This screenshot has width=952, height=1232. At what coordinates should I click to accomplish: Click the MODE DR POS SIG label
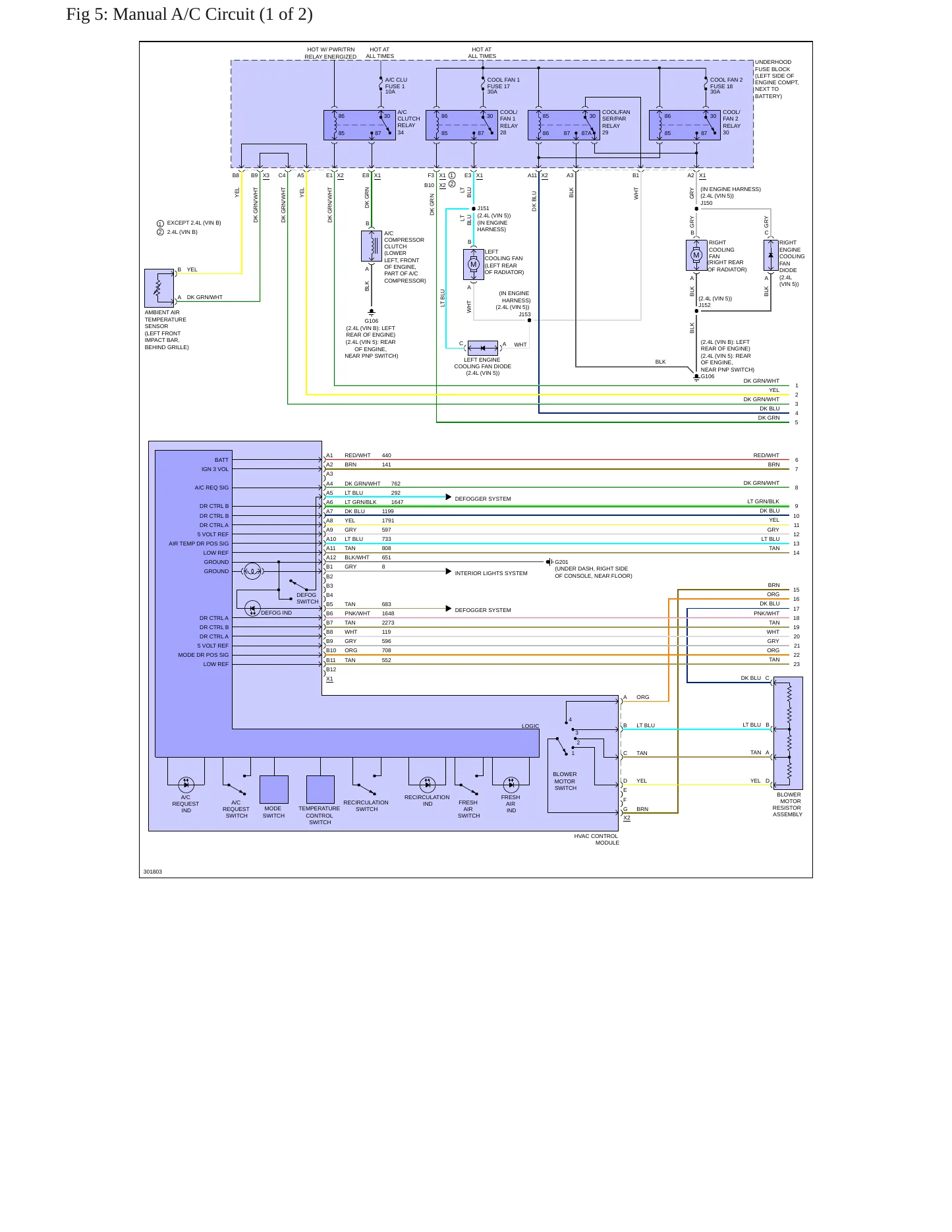tap(204, 655)
